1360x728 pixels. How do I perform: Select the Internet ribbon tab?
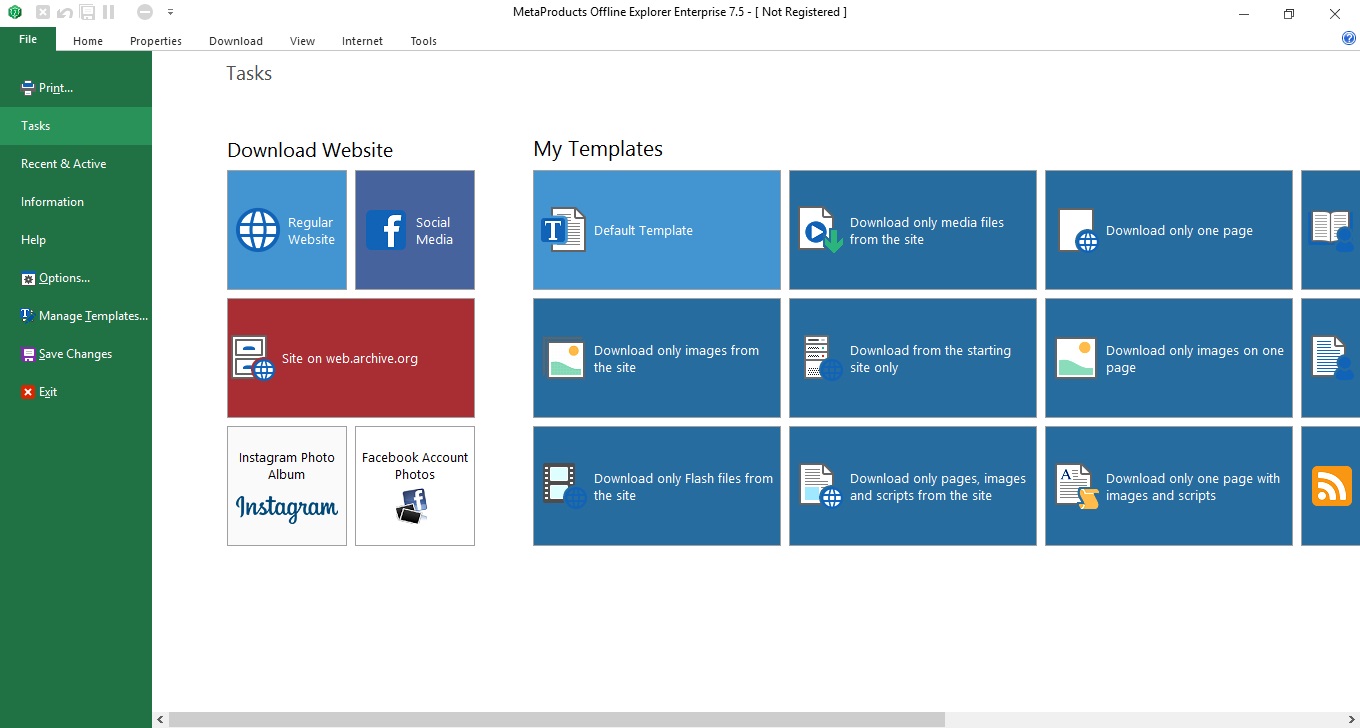click(362, 41)
